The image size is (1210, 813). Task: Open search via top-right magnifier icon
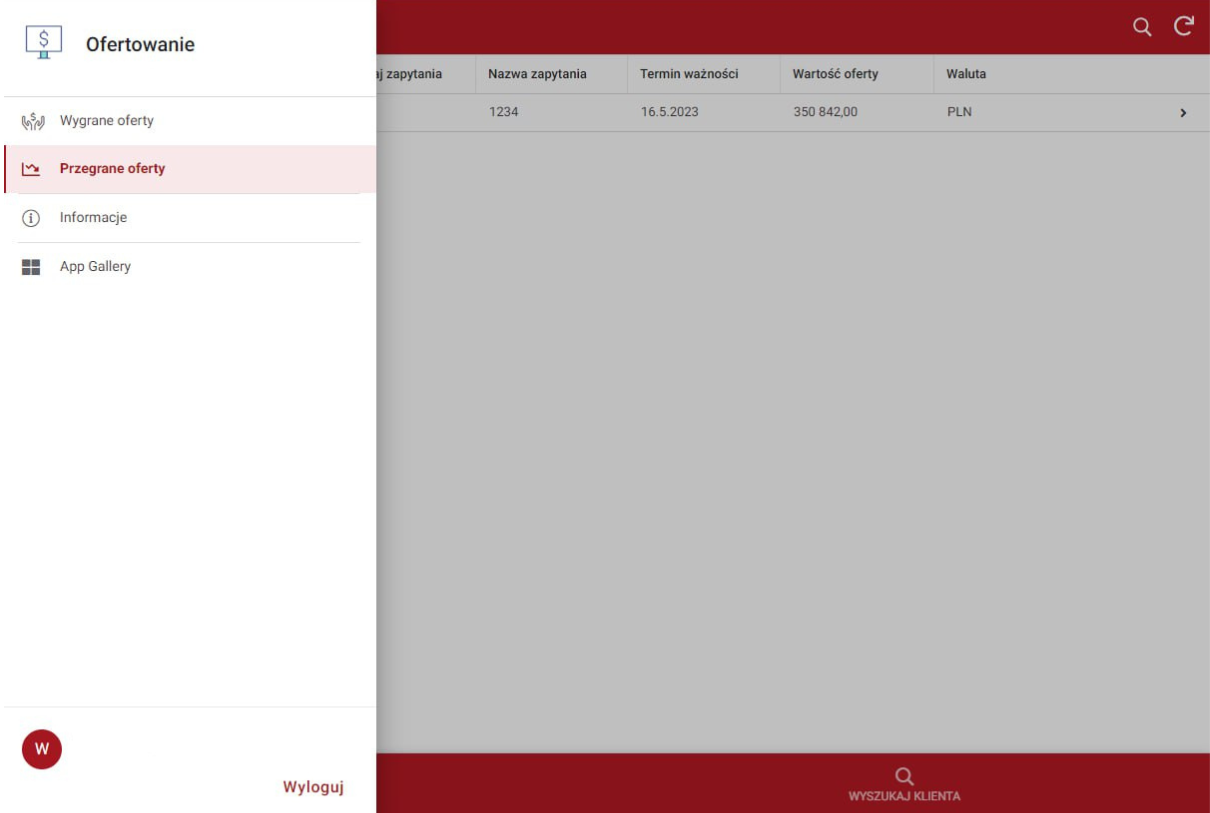coord(1141,27)
